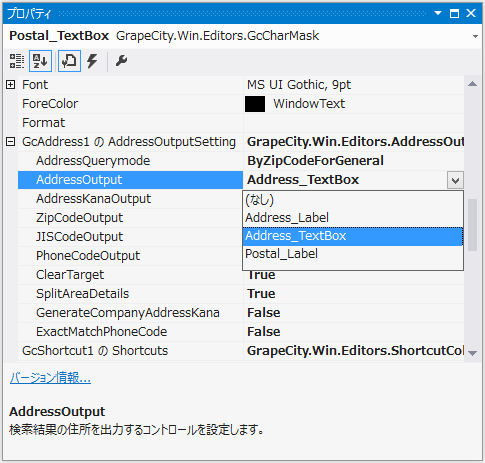Image resolution: width=485 pixels, height=463 pixels.
Task: Select the AddressOutput property name
Action: coord(130,180)
